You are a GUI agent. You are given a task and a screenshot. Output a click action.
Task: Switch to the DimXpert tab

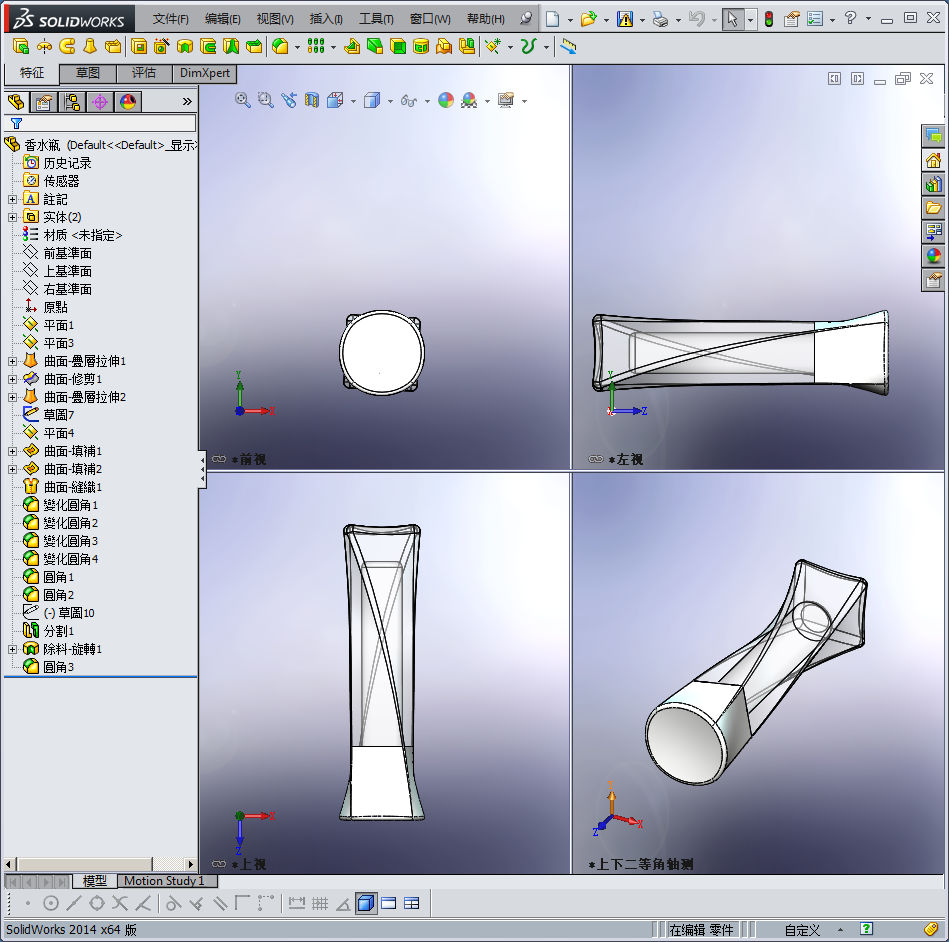click(205, 73)
